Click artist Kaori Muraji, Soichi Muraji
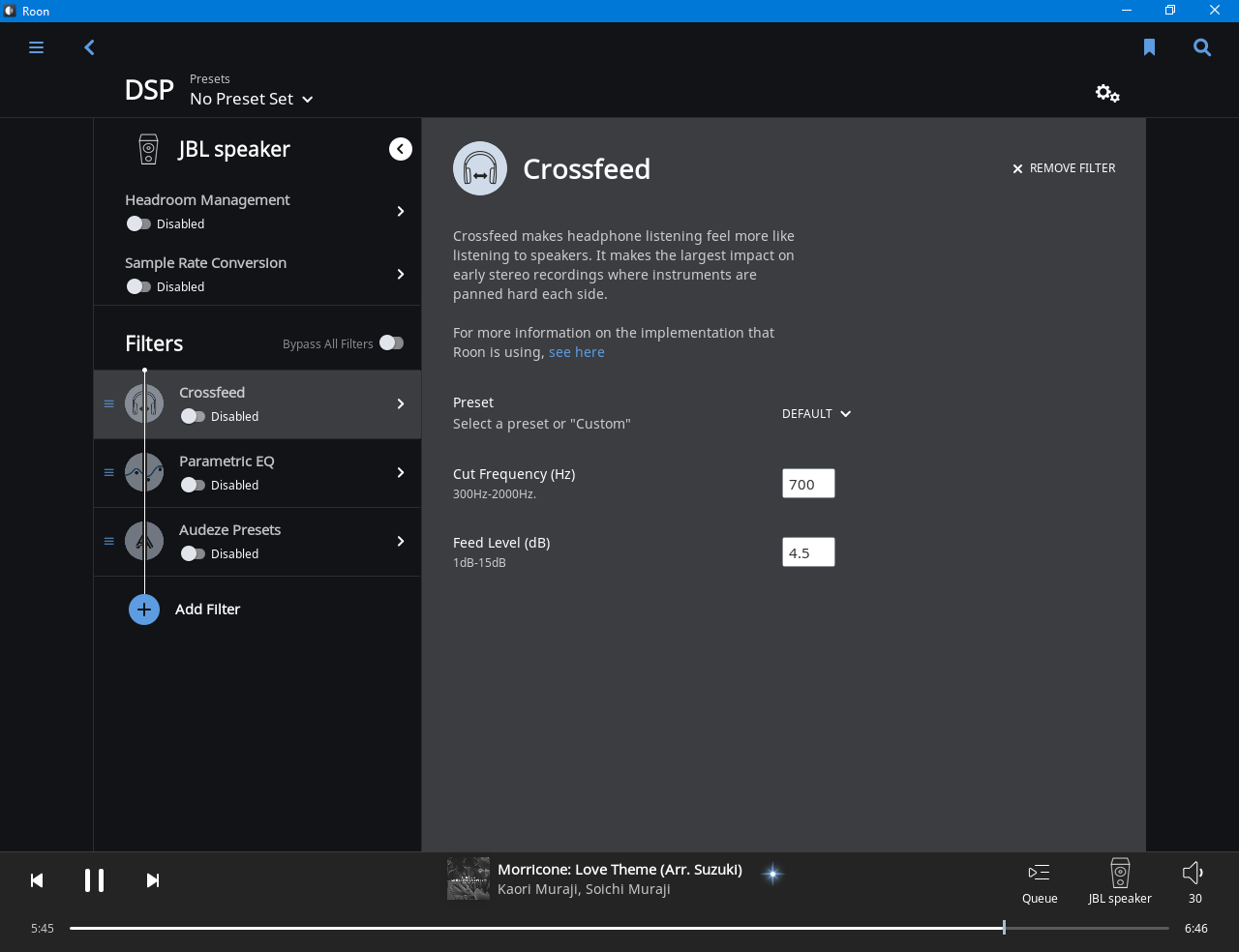The width and height of the screenshot is (1239, 952). point(584,889)
